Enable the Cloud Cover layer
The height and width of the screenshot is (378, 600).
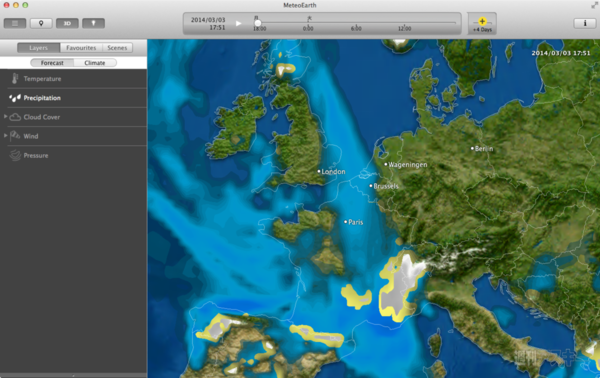click(x=42, y=117)
